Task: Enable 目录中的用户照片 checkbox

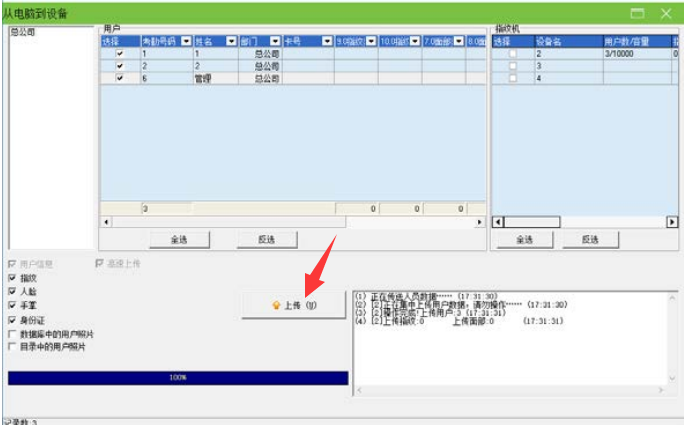Action: [x=12, y=346]
